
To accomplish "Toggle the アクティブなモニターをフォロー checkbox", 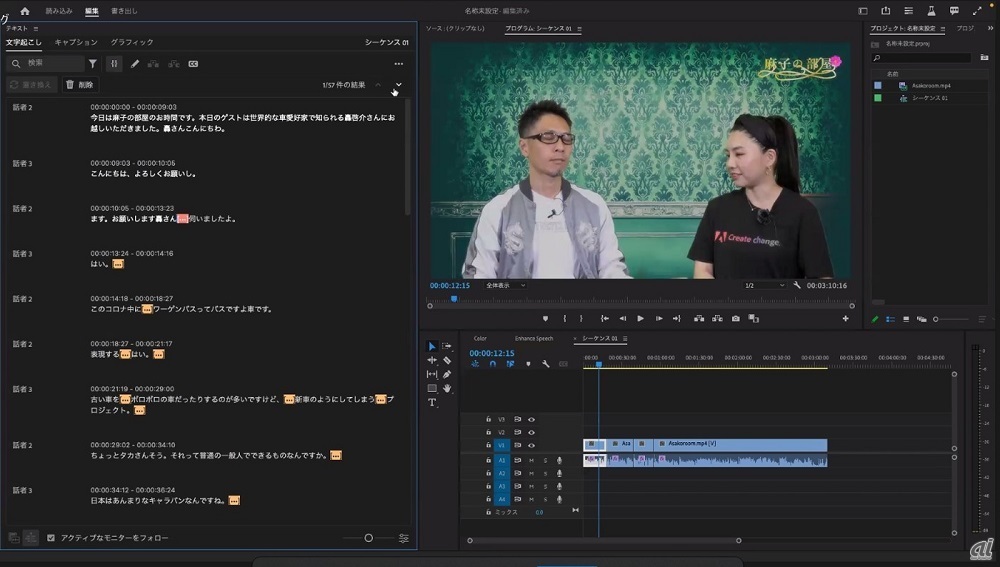I will coord(51,538).
